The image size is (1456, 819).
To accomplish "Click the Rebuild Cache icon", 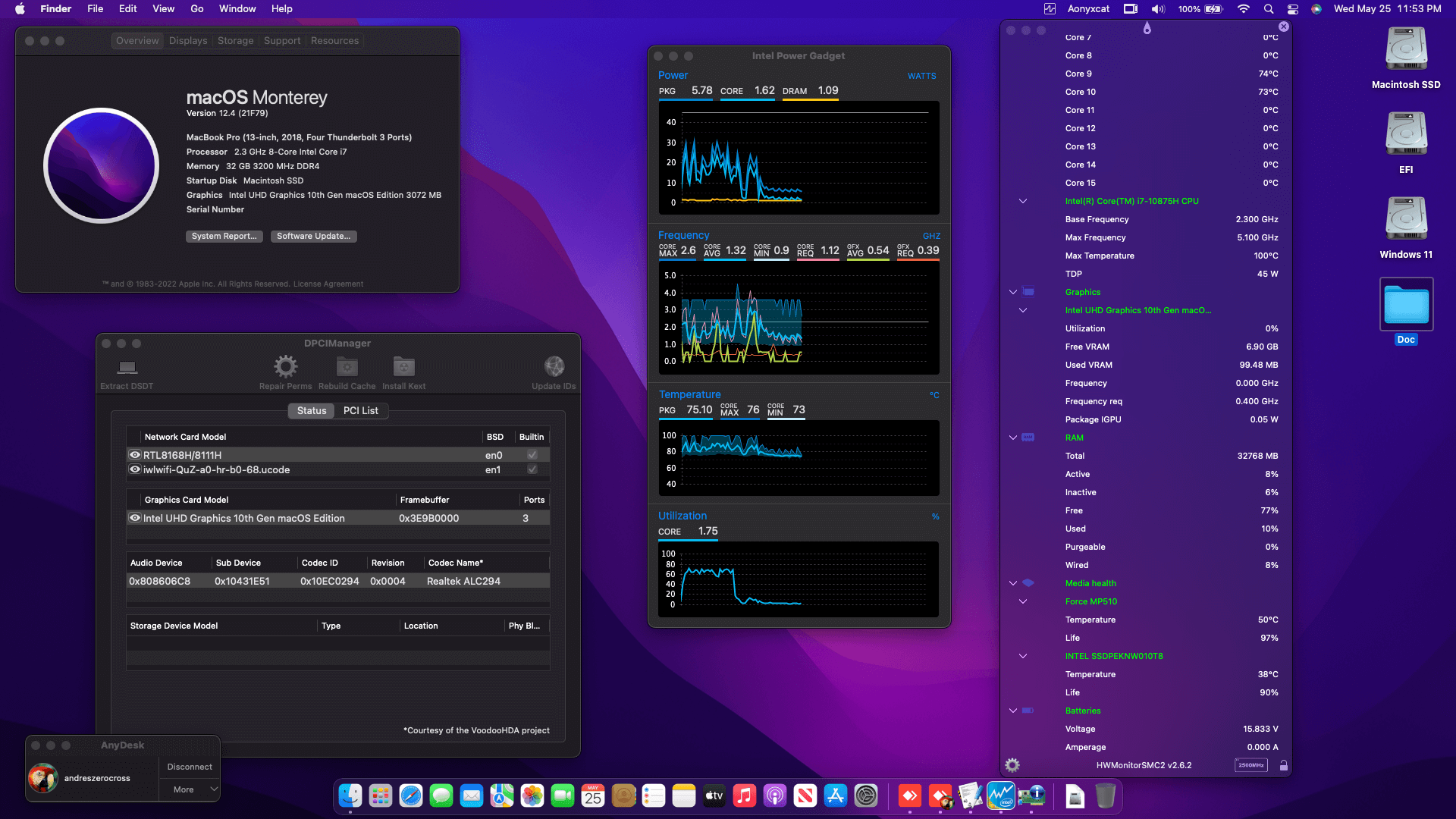I will 347,367.
